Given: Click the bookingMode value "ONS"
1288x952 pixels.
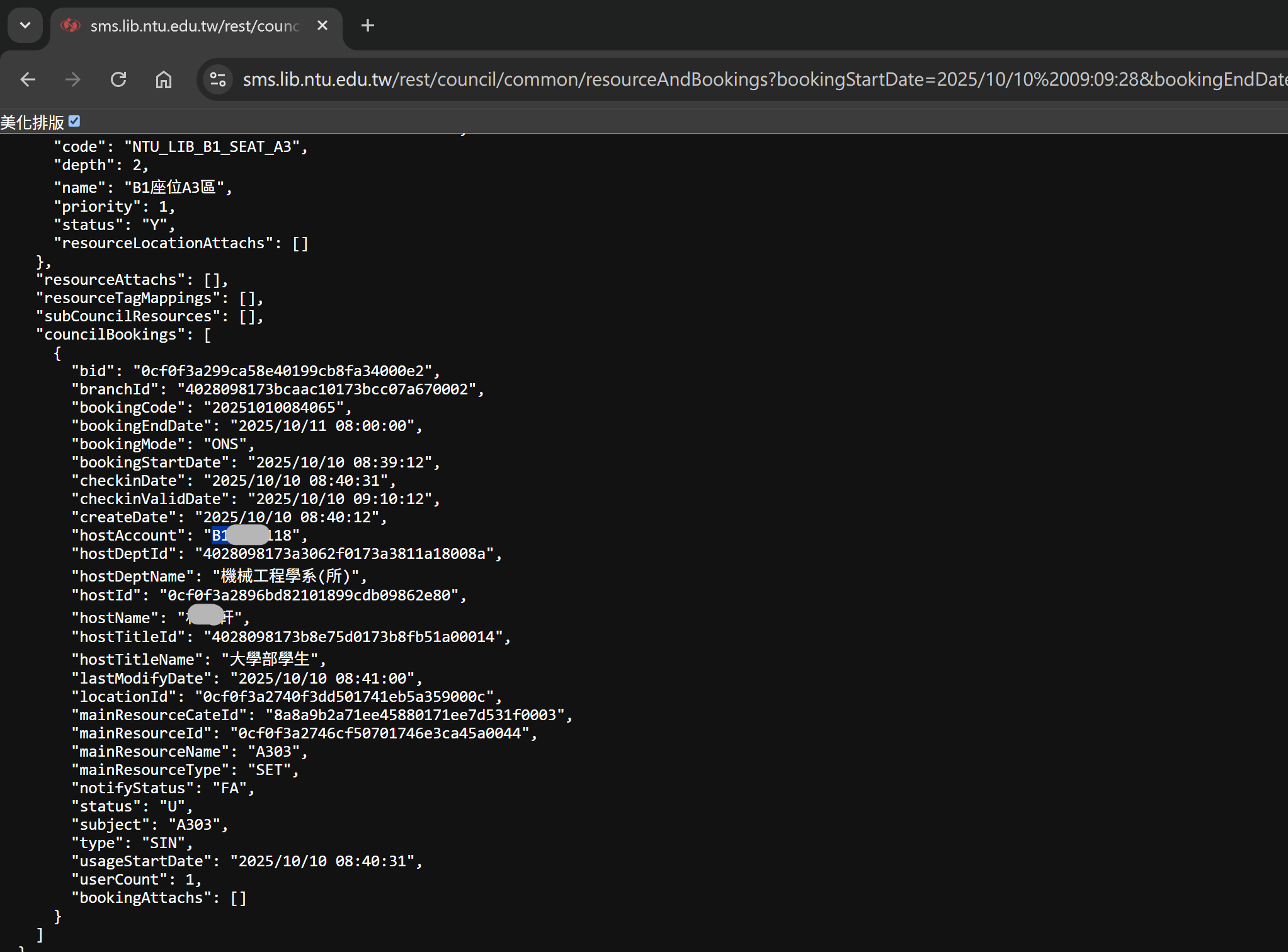Looking at the screenshot, I should [x=225, y=444].
